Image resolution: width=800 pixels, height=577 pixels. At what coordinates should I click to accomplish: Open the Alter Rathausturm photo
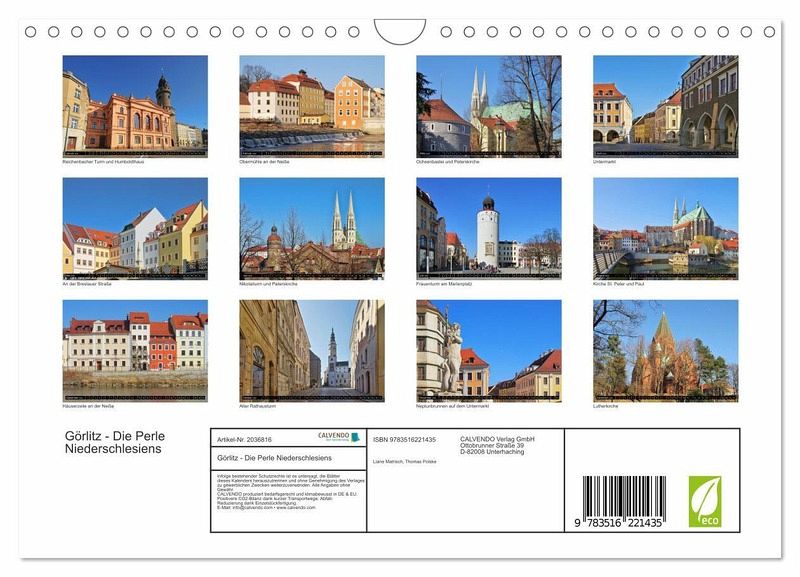pyautogui.click(x=312, y=351)
